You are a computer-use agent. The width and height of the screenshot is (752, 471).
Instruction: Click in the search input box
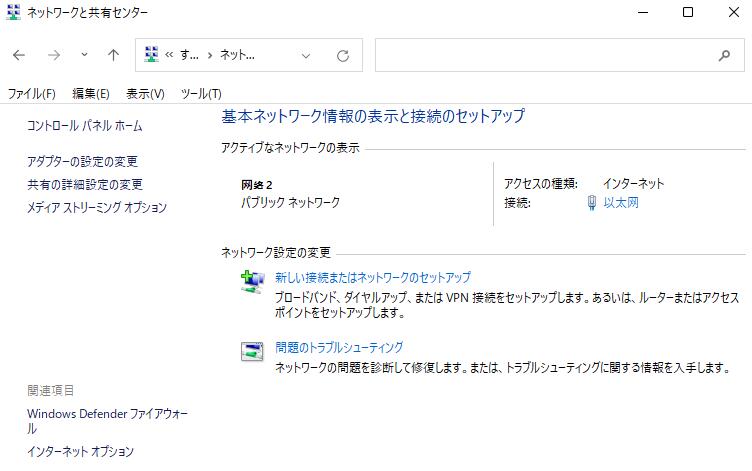540,56
